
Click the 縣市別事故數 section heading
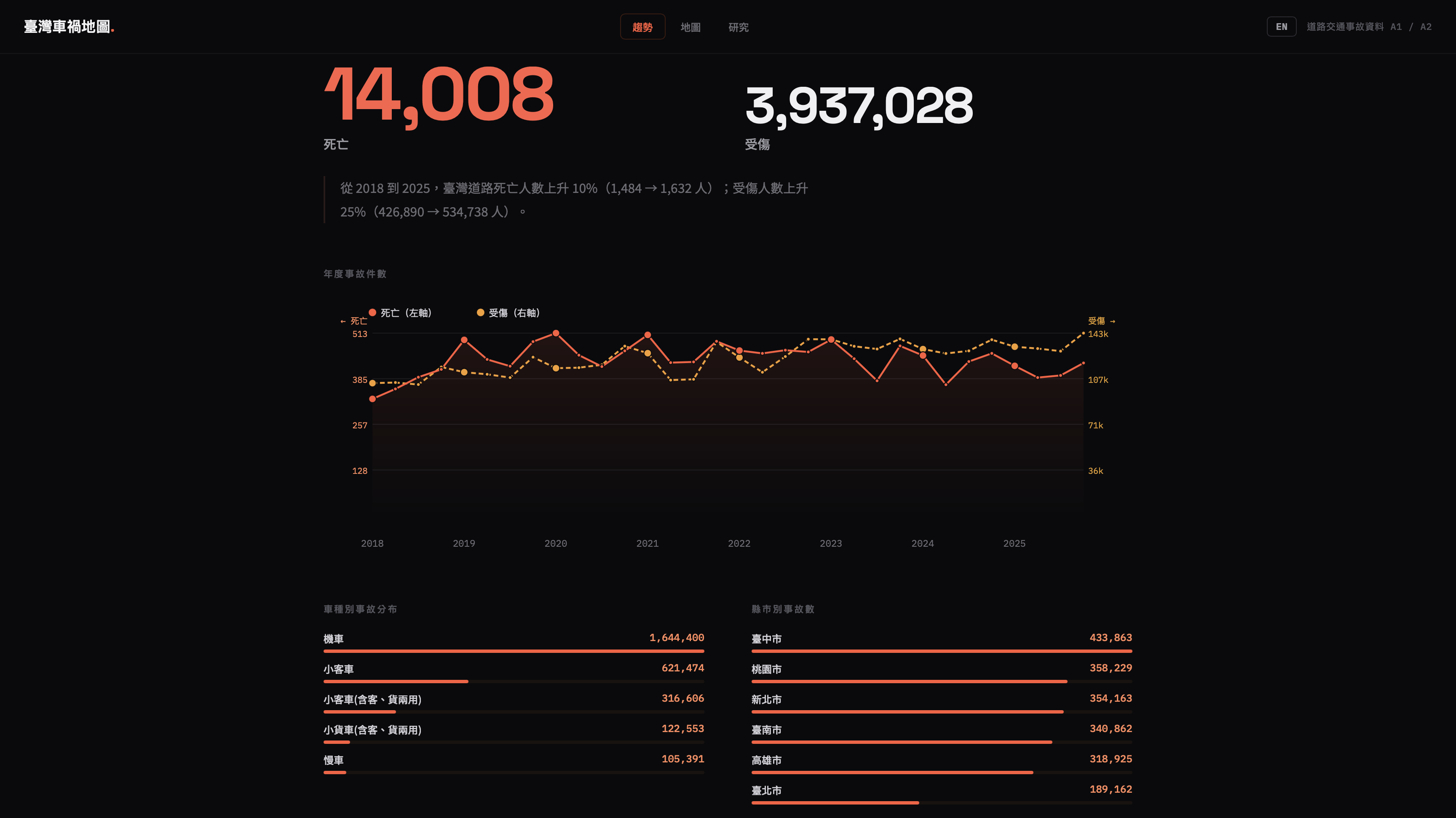point(783,609)
